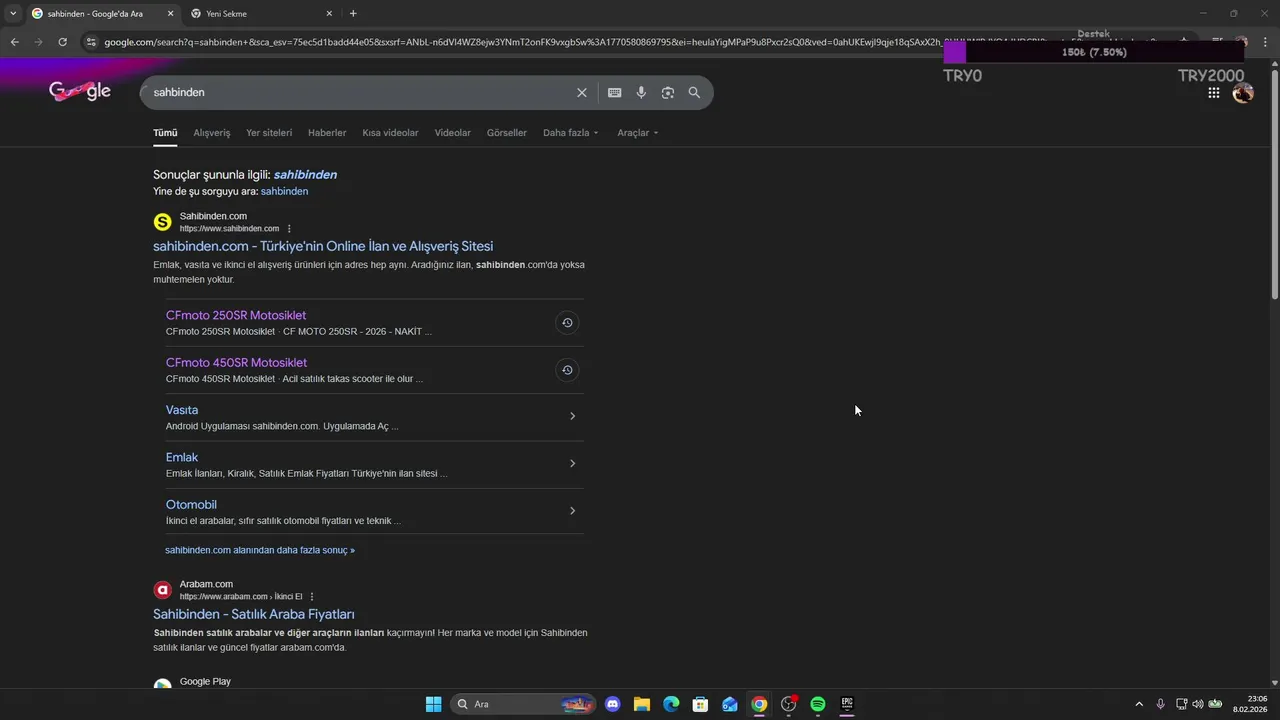Open the on-screen keyboard input tool
Viewport: 1280px width, 720px height.
tap(615, 92)
